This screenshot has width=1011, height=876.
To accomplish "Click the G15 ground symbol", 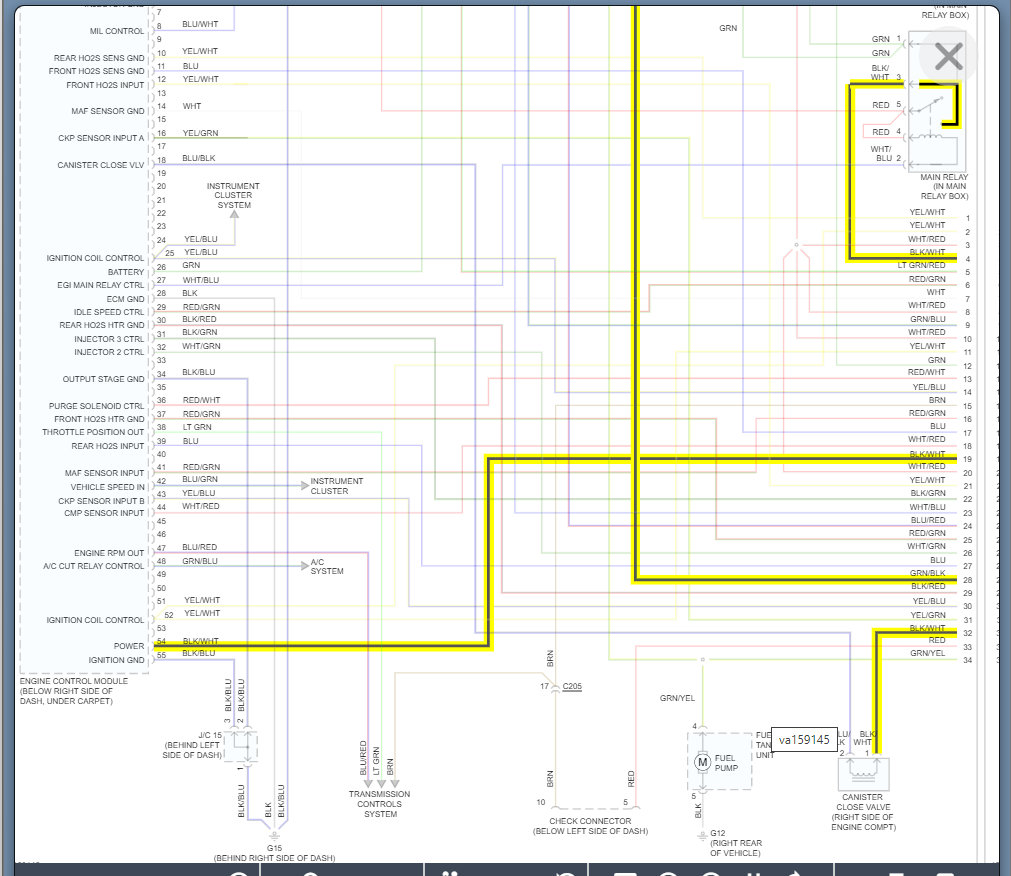I will [275, 835].
